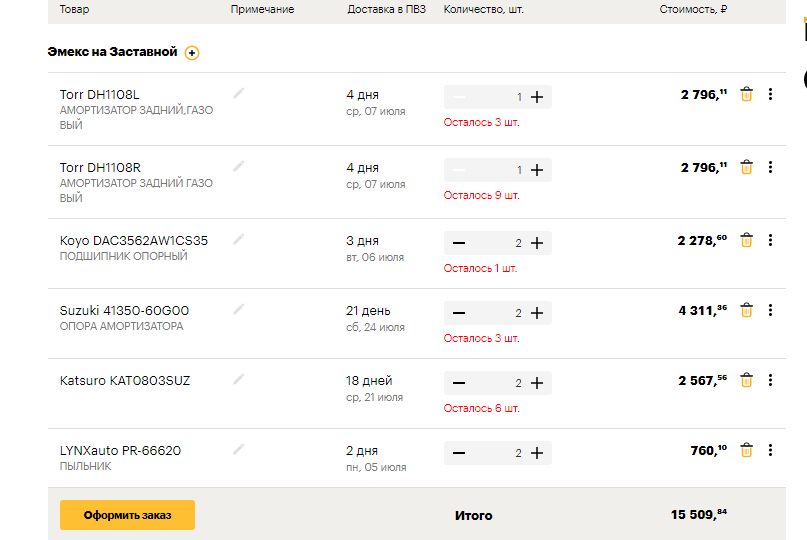Increase quantity of Torr DH1108L
Screen dimensions: 807x540
coord(537,97)
